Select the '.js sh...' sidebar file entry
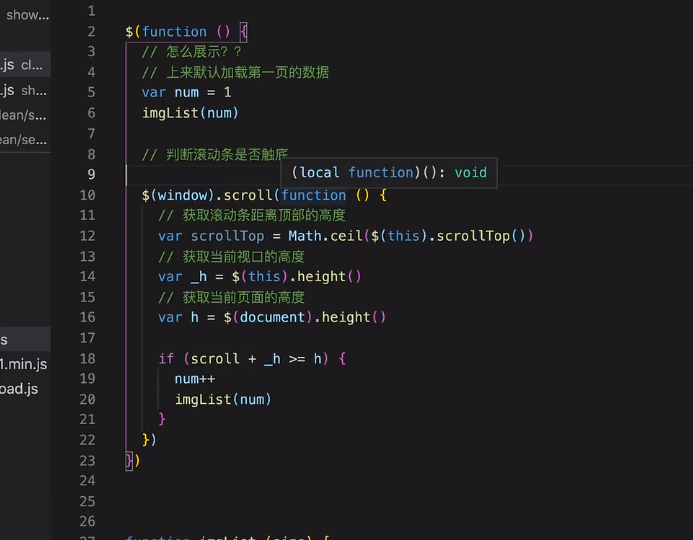The width and height of the screenshot is (693, 540). tap(23, 91)
